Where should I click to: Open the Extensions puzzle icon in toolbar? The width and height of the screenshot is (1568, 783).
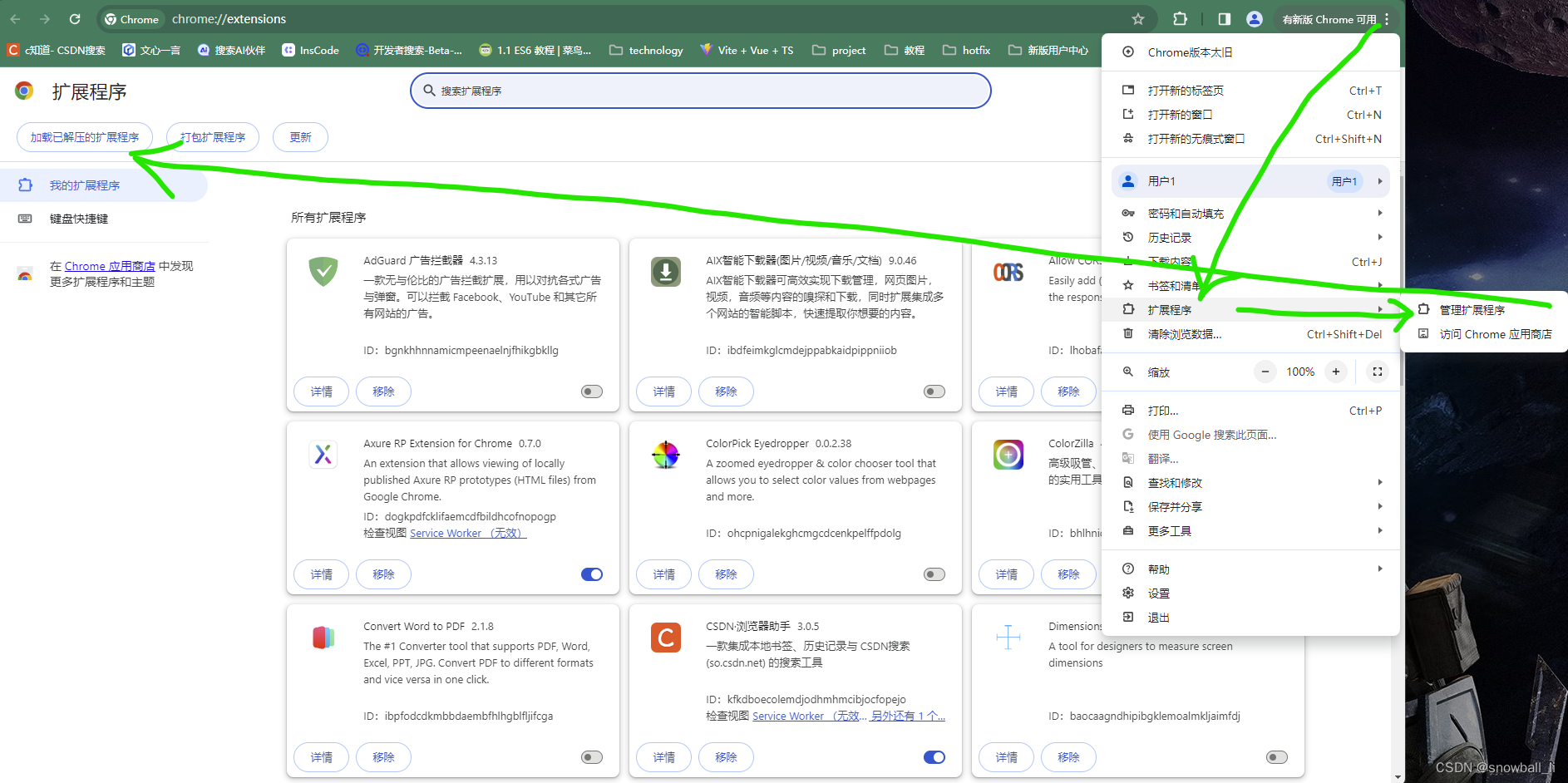(1181, 18)
